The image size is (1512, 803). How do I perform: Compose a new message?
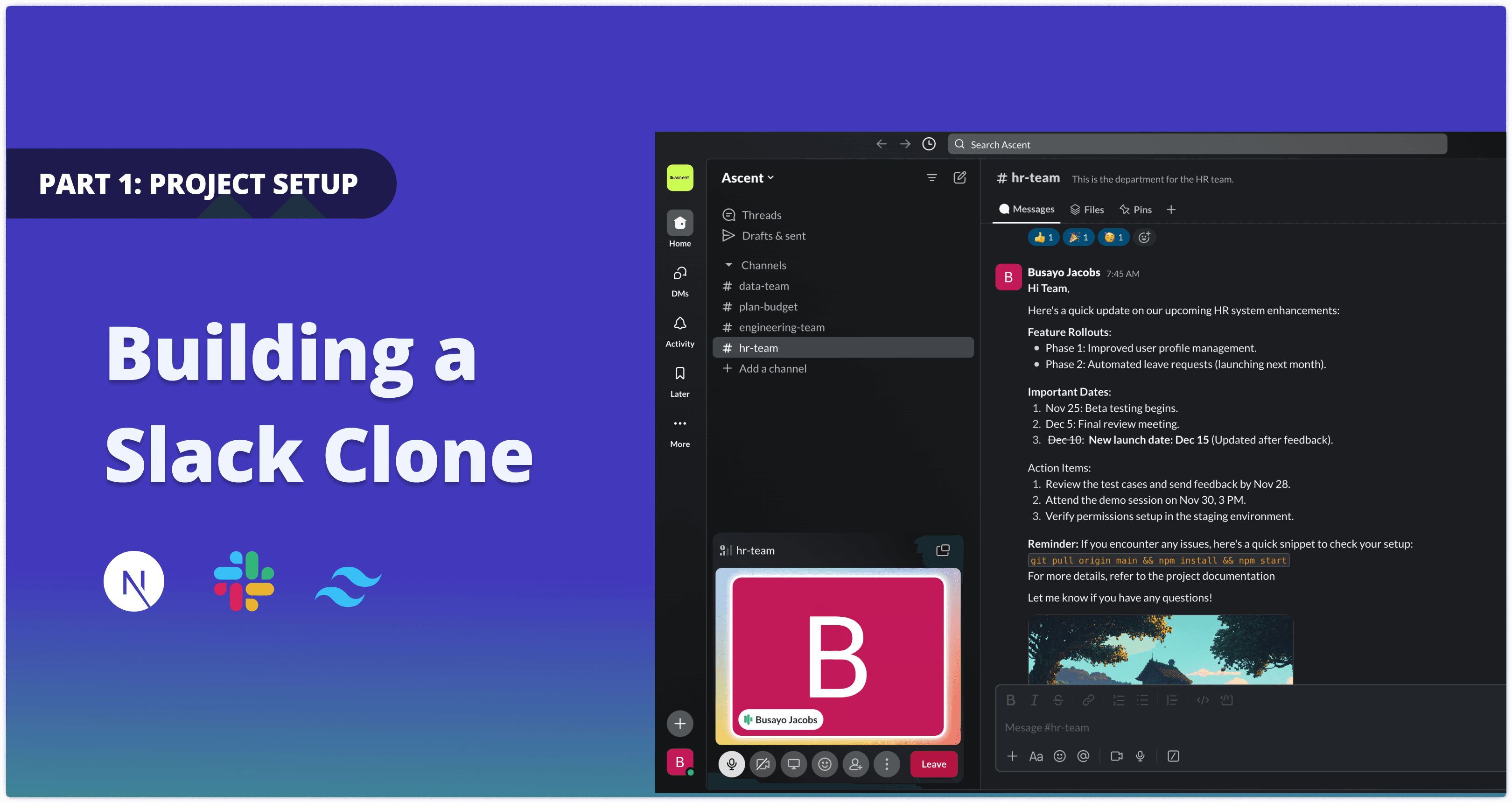click(959, 177)
